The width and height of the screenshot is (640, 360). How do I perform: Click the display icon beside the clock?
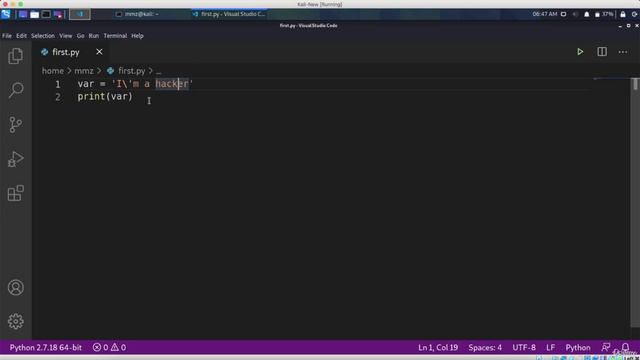click(x=563, y=14)
